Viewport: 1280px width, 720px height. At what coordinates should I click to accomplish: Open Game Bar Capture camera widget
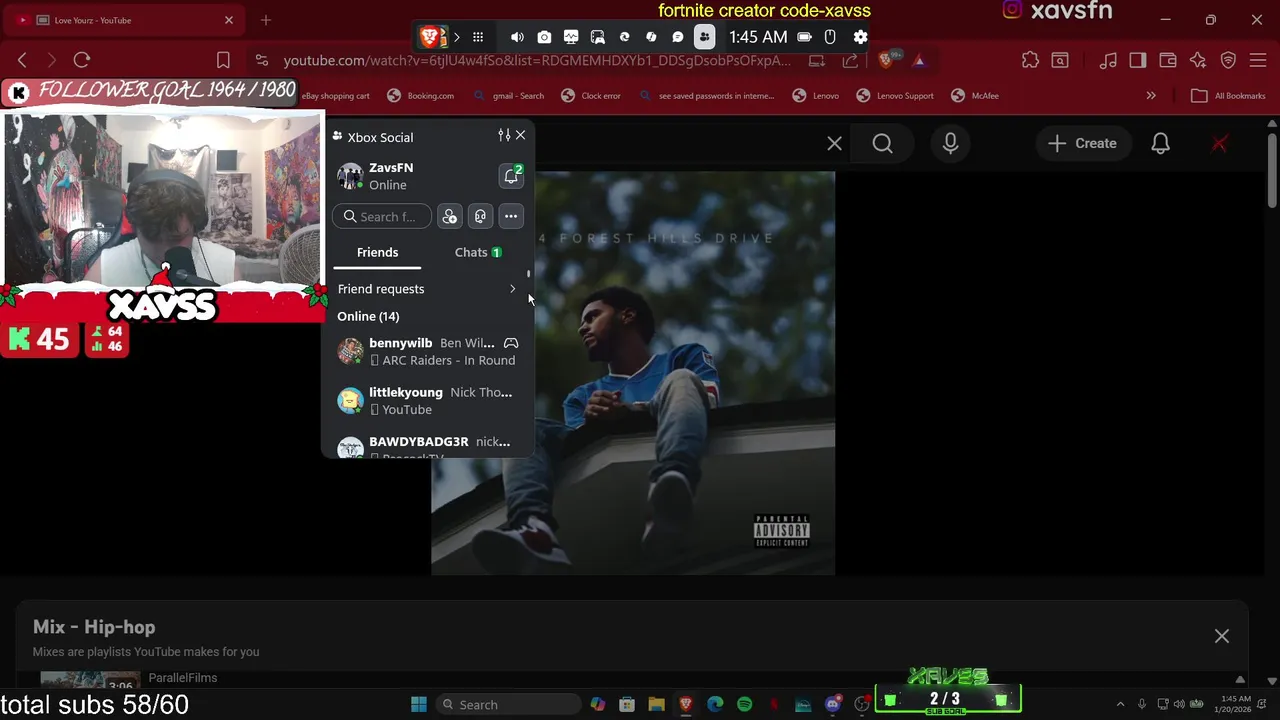coord(544,37)
